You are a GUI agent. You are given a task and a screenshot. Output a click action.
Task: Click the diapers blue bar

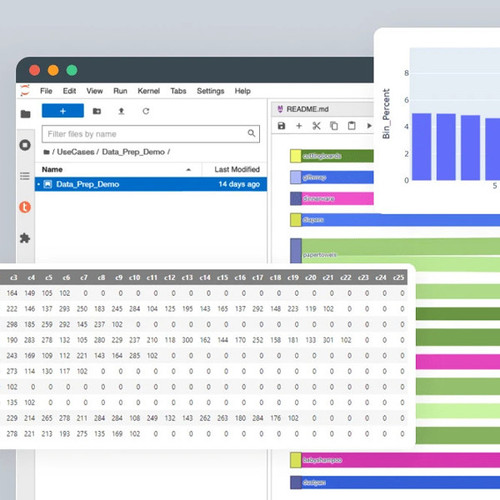(401, 220)
